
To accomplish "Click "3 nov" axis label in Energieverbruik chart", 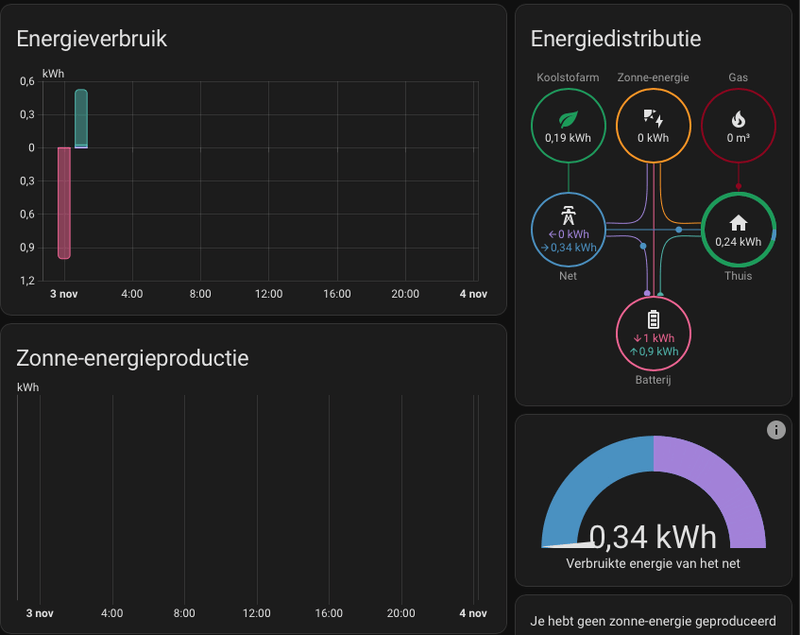I will (64, 294).
